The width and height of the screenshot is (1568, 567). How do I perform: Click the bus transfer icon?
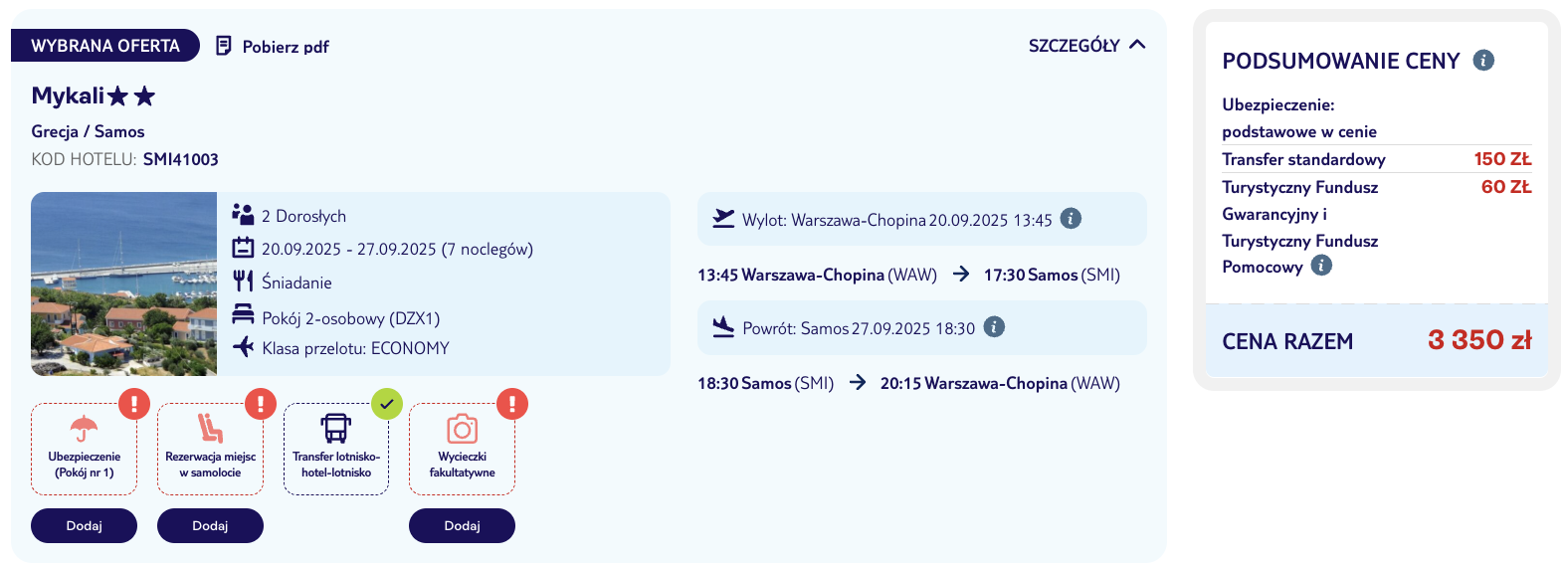point(336,429)
